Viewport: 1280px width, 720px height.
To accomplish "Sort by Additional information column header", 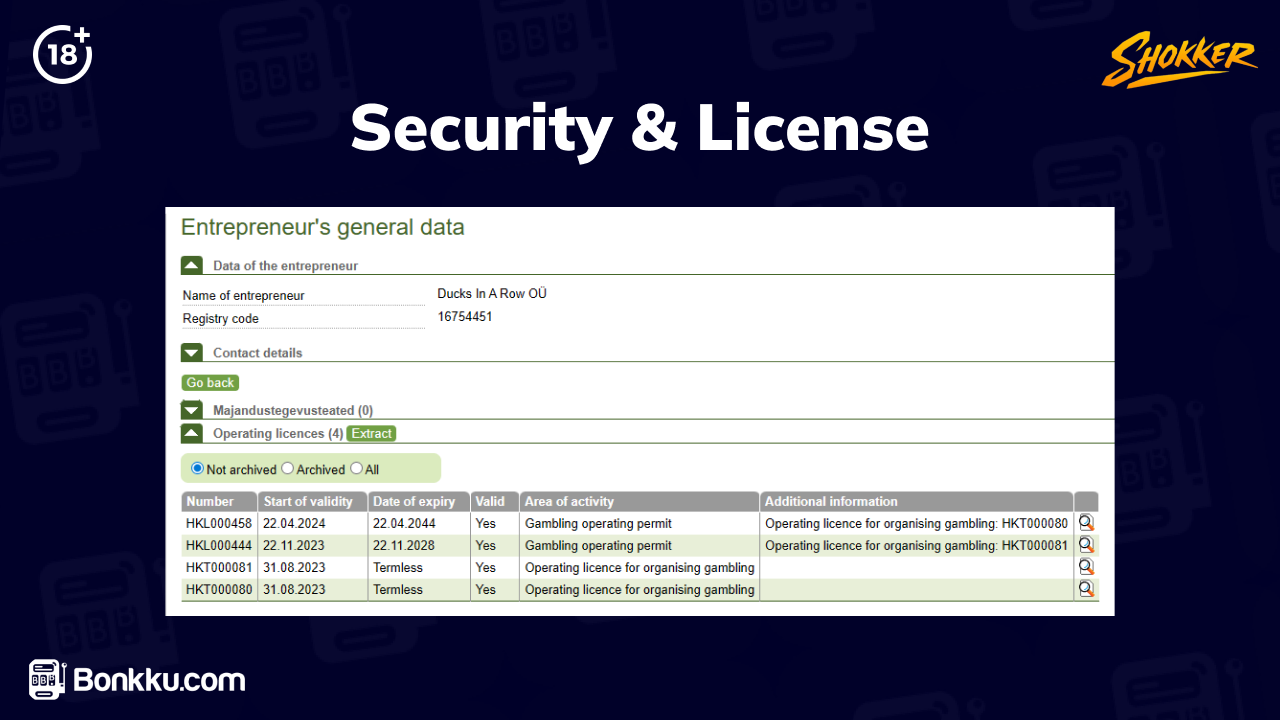I will tap(917, 501).
